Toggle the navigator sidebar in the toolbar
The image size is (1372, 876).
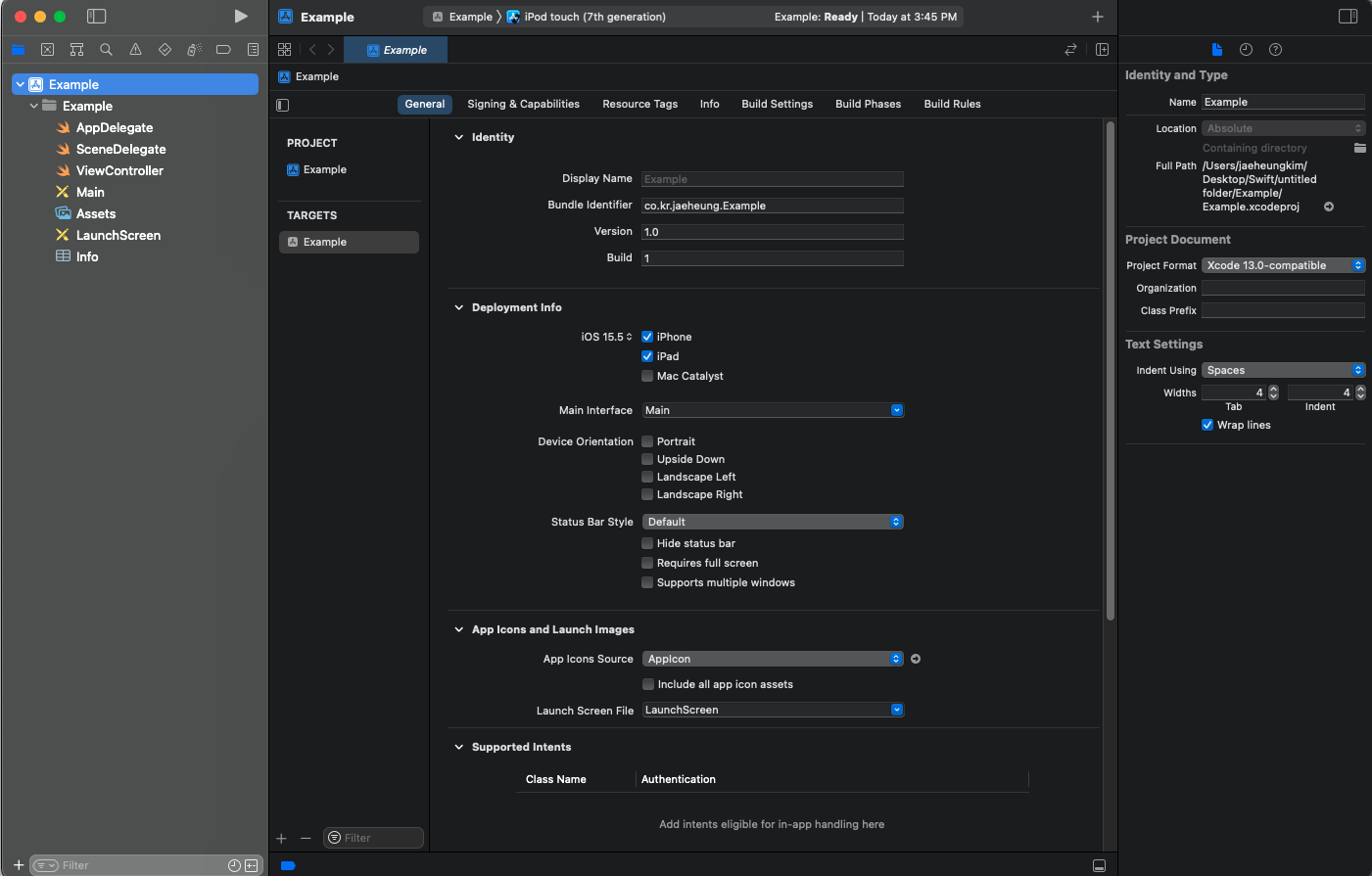click(x=96, y=17)
